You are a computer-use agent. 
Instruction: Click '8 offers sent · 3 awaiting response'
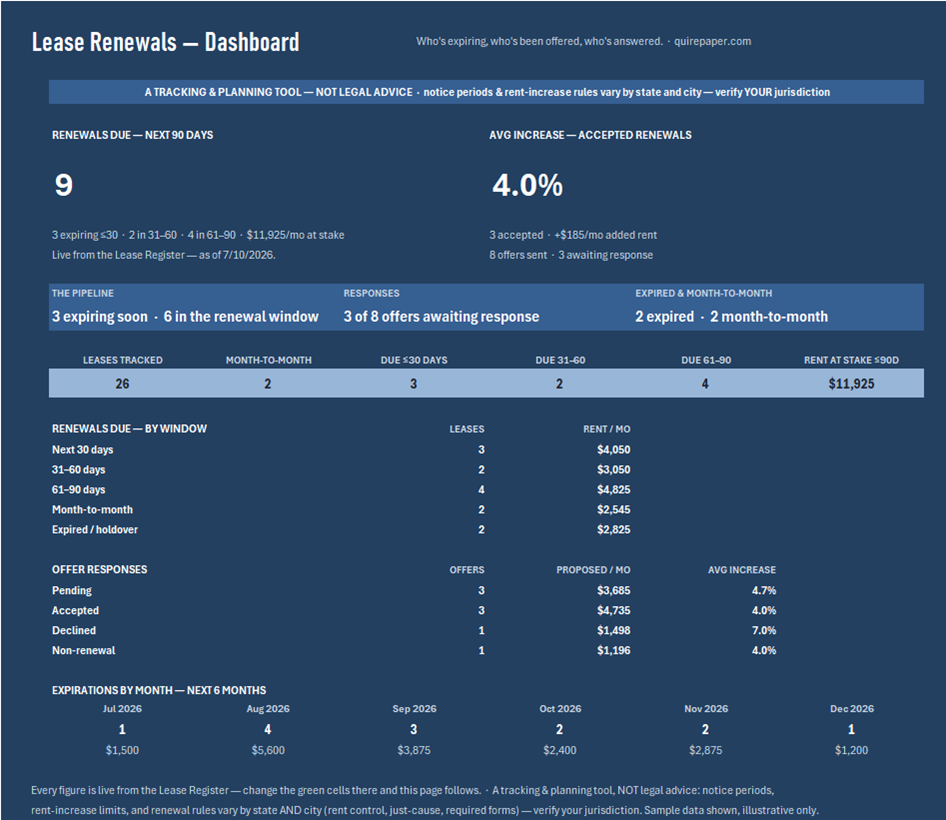tap(571, 255)
